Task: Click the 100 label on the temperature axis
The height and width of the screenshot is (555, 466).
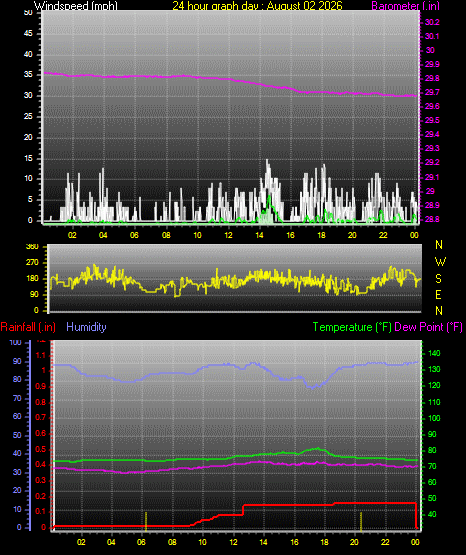Action: point(434,418)
